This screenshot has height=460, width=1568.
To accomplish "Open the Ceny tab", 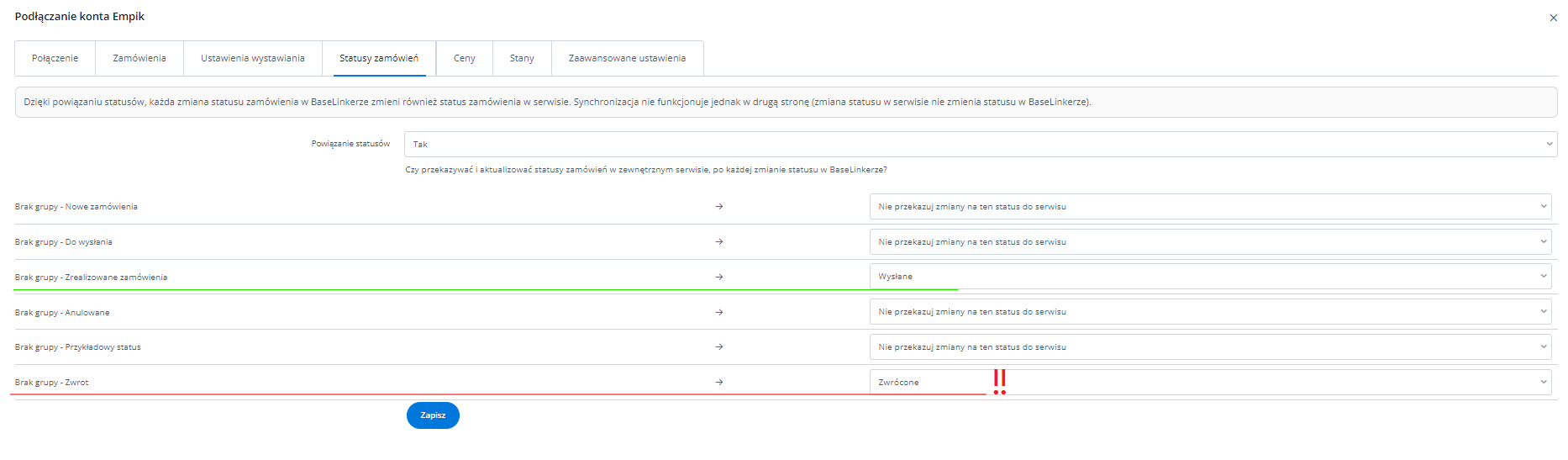I will (x=464, y=58).
